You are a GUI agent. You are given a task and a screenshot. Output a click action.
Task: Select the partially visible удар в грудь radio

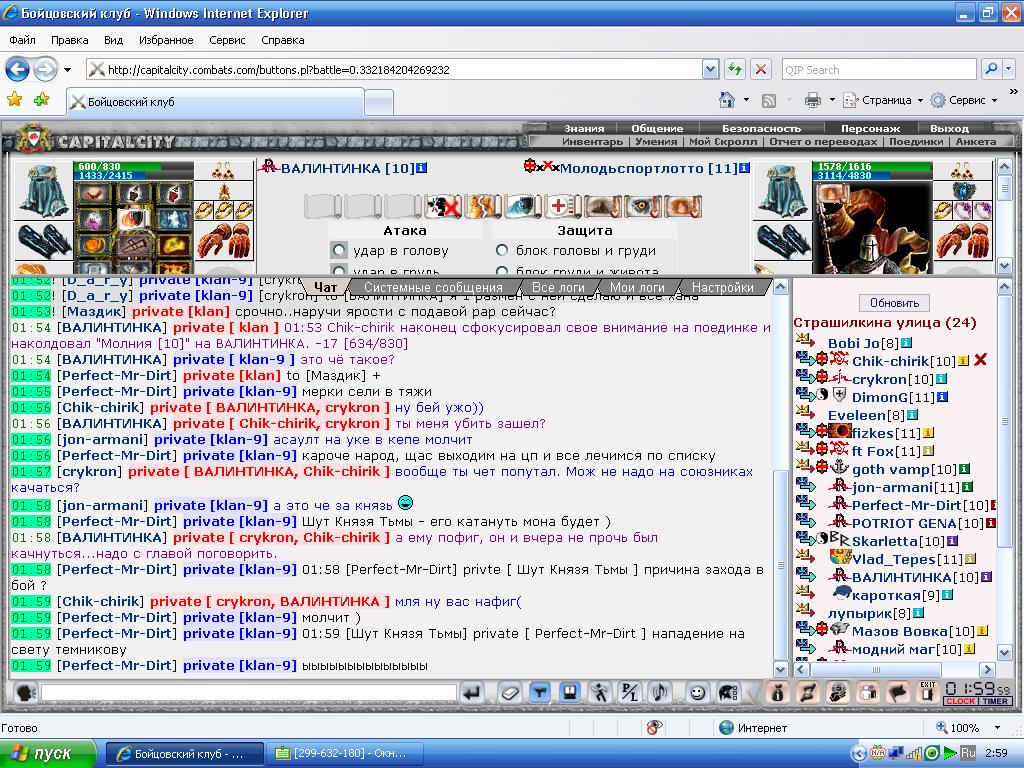[x=339, y=270]
